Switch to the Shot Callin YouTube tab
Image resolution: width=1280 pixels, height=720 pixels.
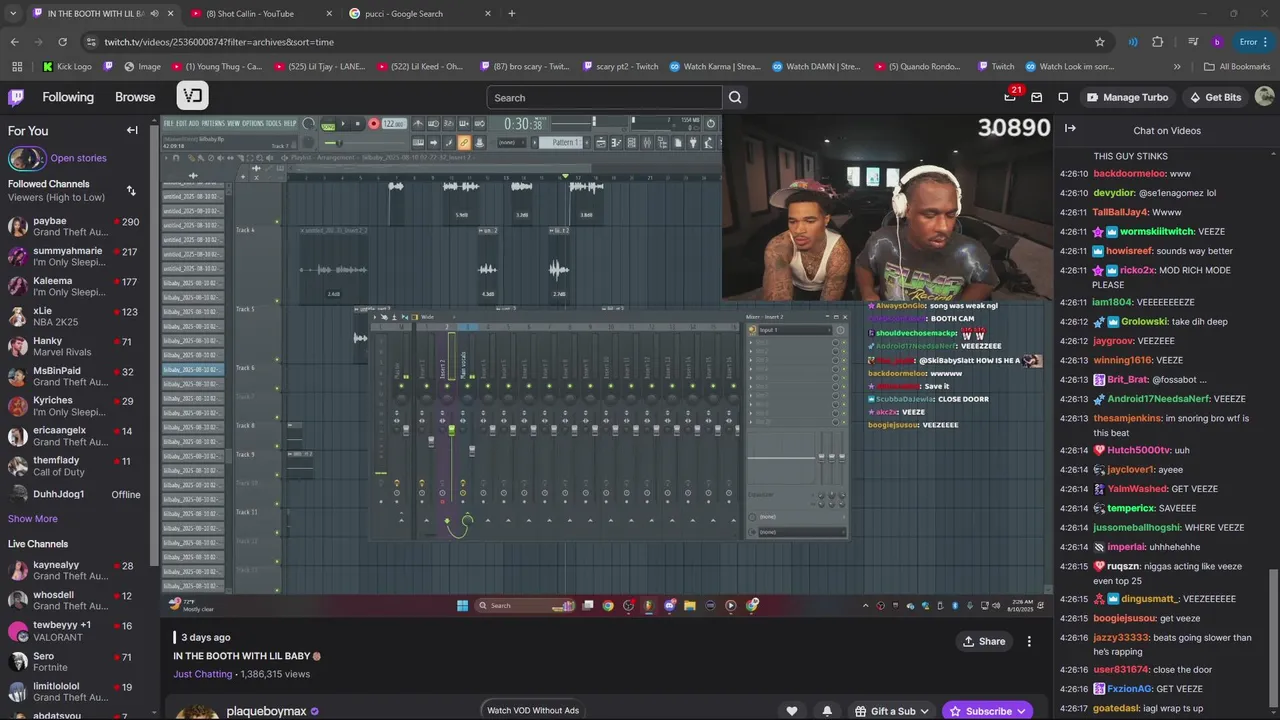point(262,14)
